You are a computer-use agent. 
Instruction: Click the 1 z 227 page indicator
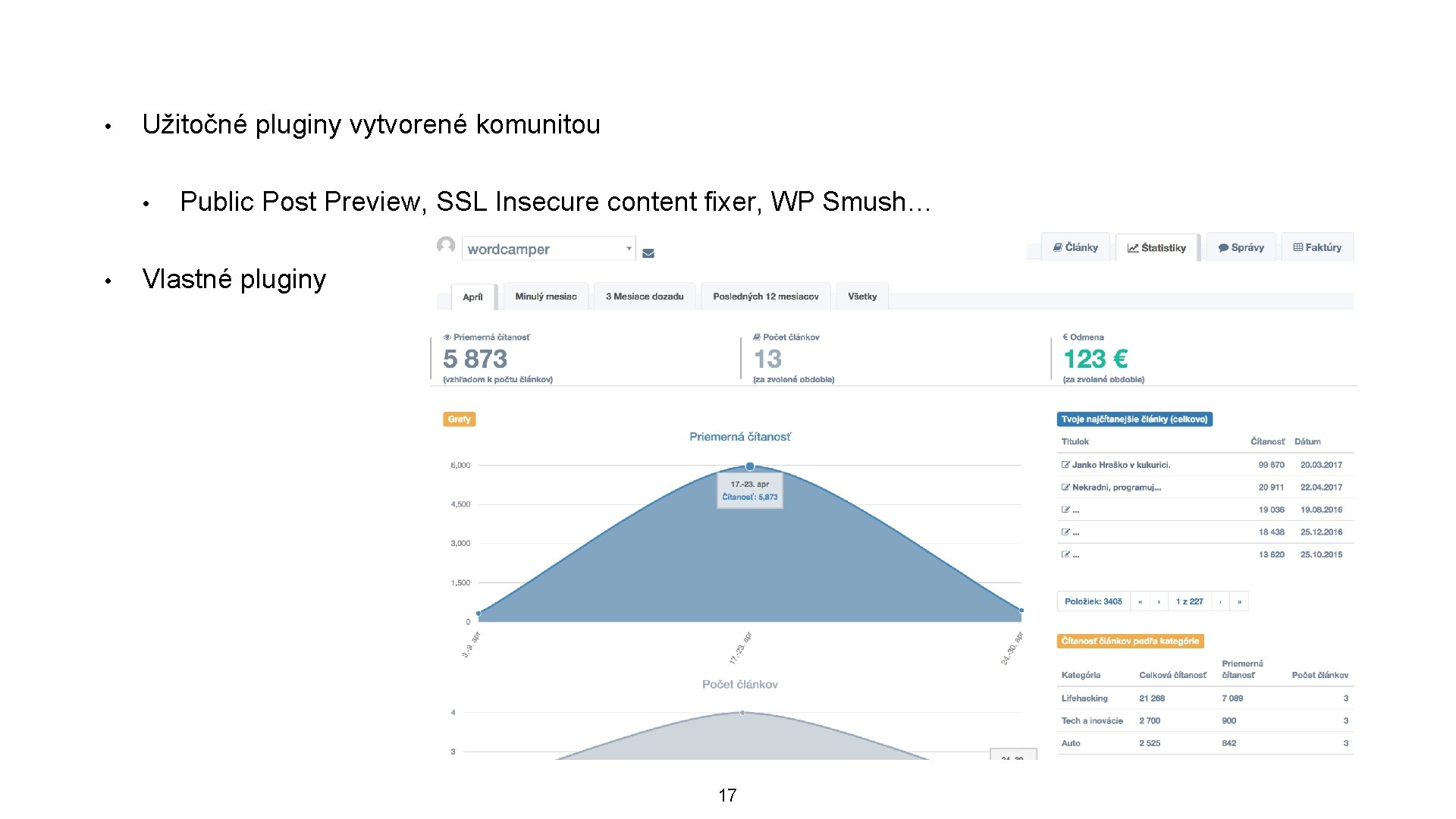pos(1189,602)
